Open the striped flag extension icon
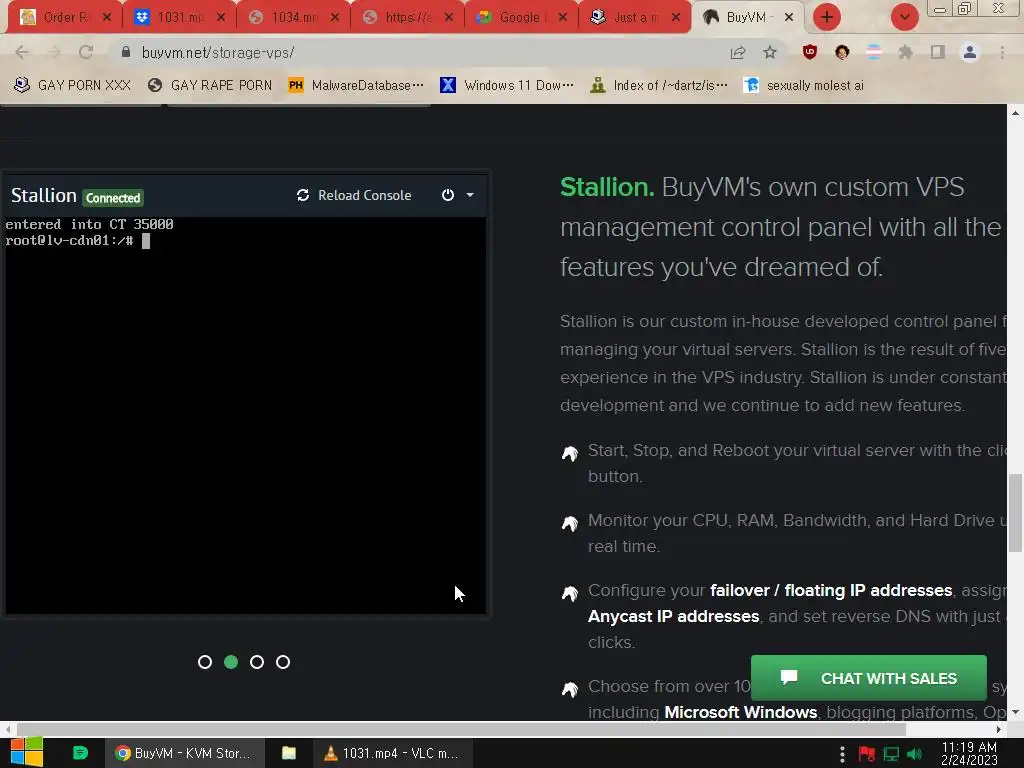 874,52
